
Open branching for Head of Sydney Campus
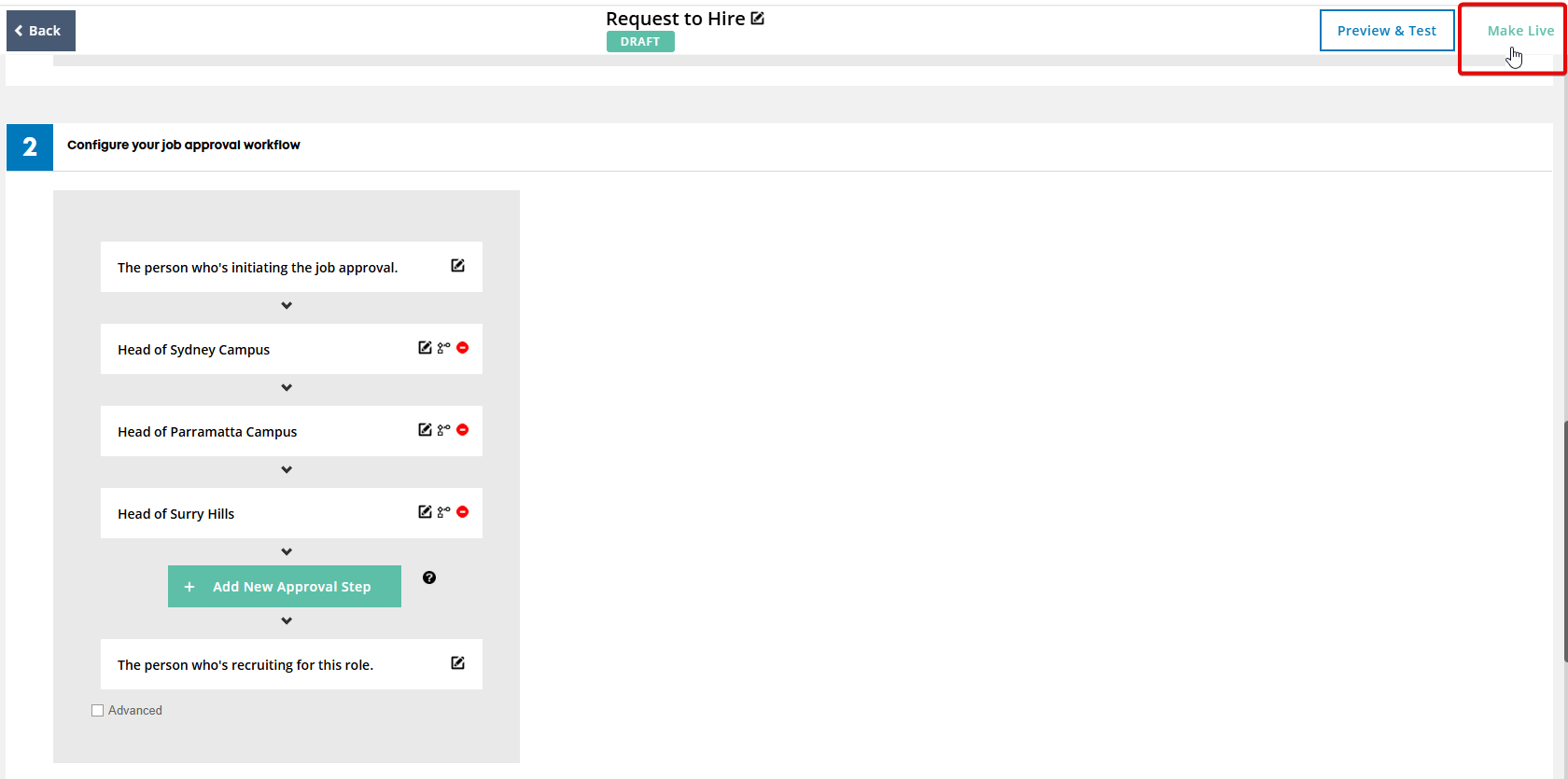(444, 348)
